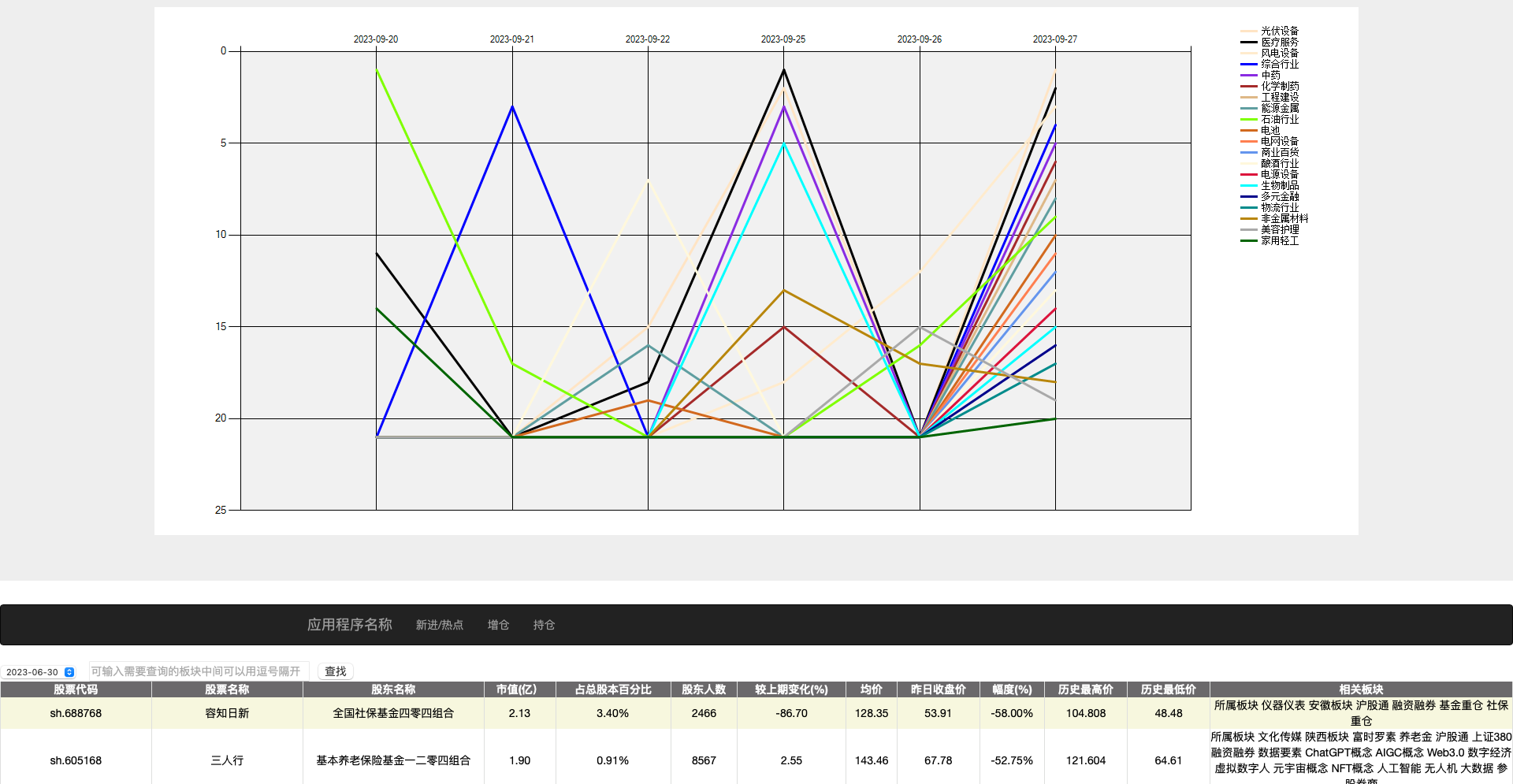Click the 历史最低价 column header
The image size is (1513, 784).
1169,689
